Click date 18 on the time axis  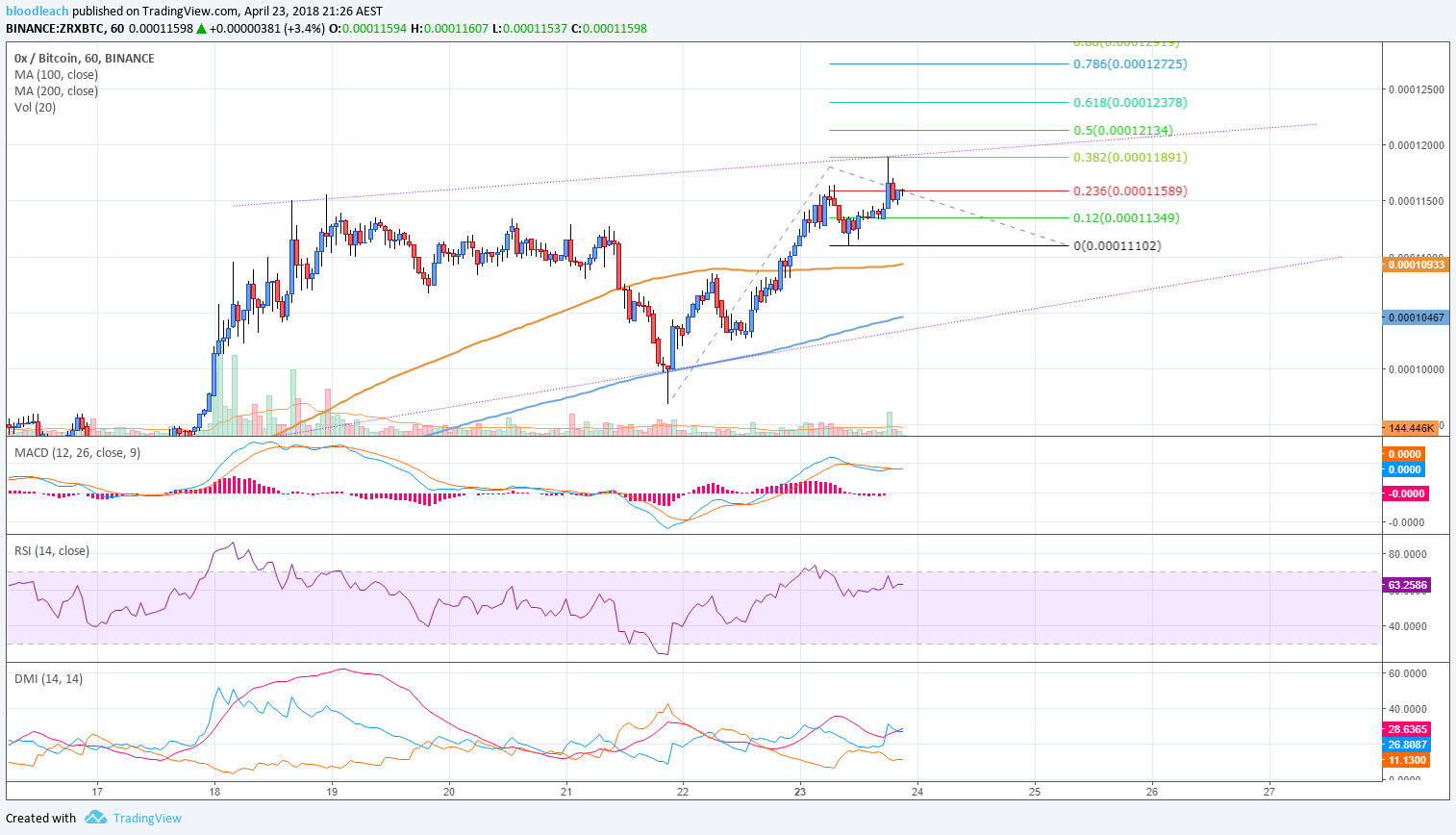(214, 791)
